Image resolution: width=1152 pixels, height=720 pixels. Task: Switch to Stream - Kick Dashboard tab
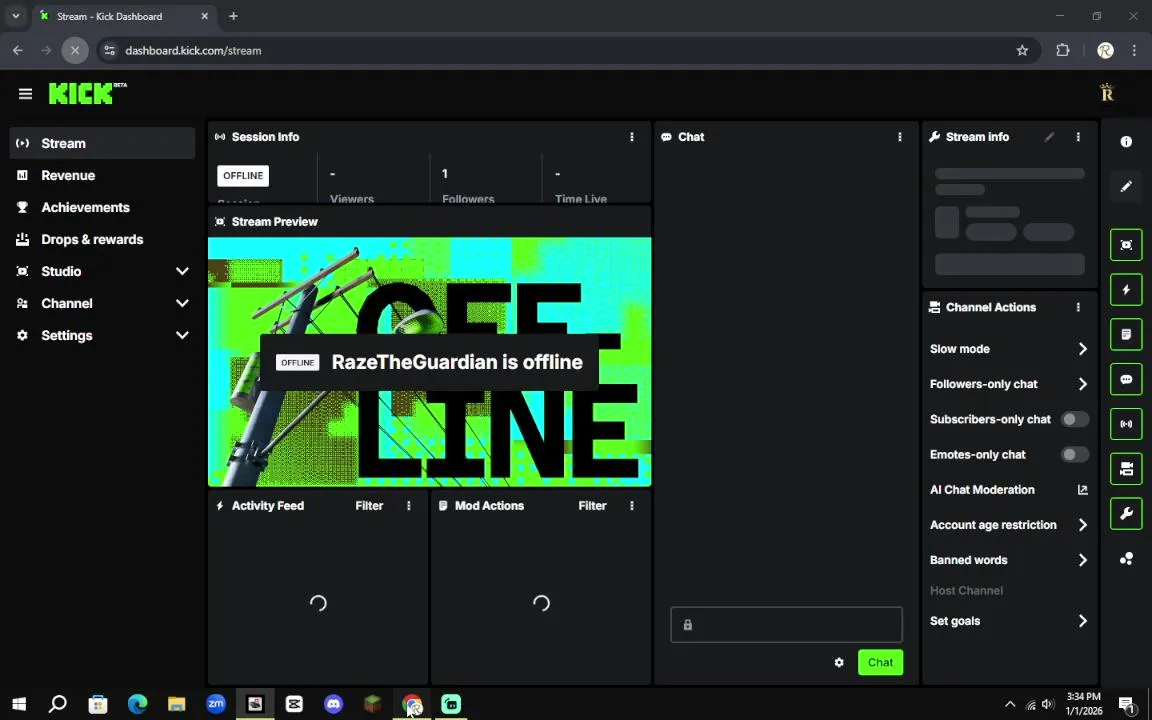point(123,16)
